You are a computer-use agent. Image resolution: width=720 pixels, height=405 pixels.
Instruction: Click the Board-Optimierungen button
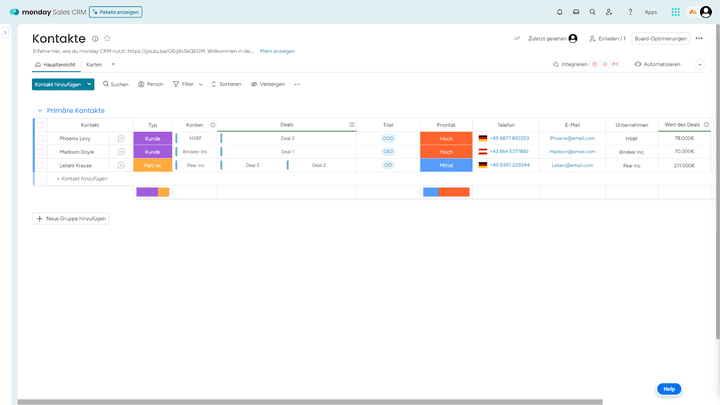[x=660, y=38]
